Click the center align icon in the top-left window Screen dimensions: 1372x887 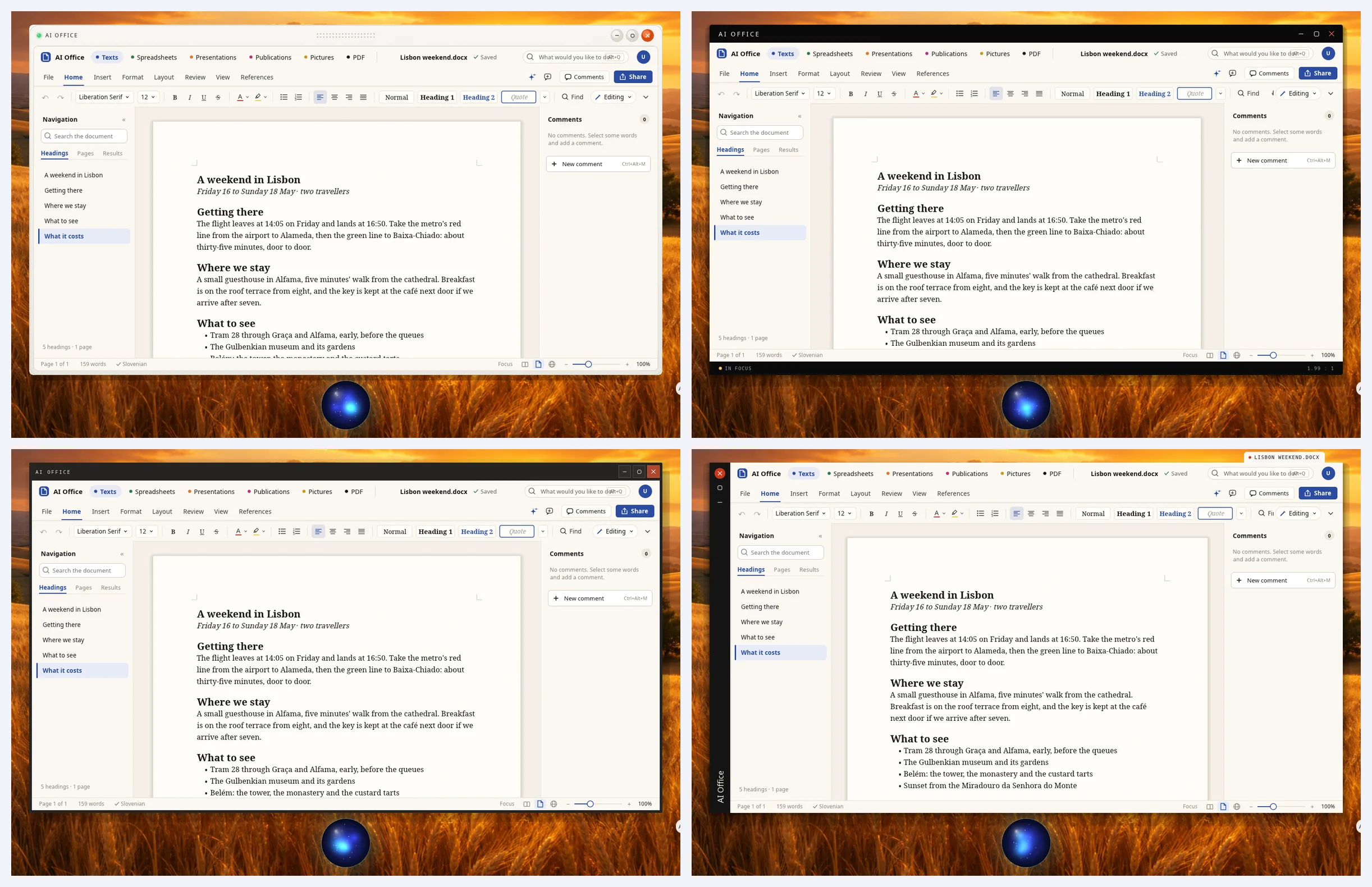(x=335, y=97)
